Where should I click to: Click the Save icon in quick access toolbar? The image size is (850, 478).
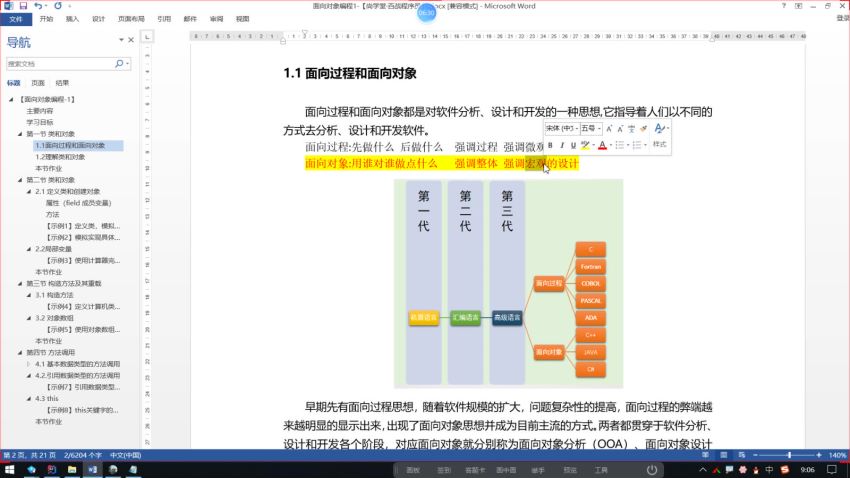coord(23,6)
